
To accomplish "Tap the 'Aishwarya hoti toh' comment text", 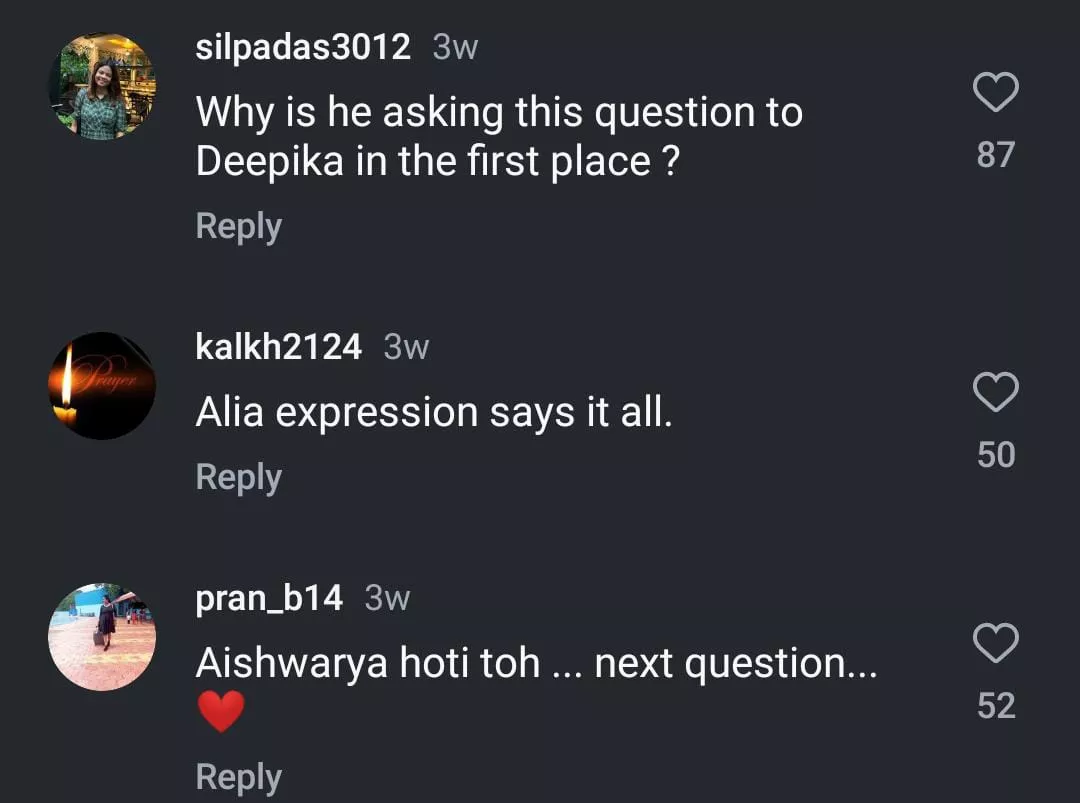I will 536,663.
